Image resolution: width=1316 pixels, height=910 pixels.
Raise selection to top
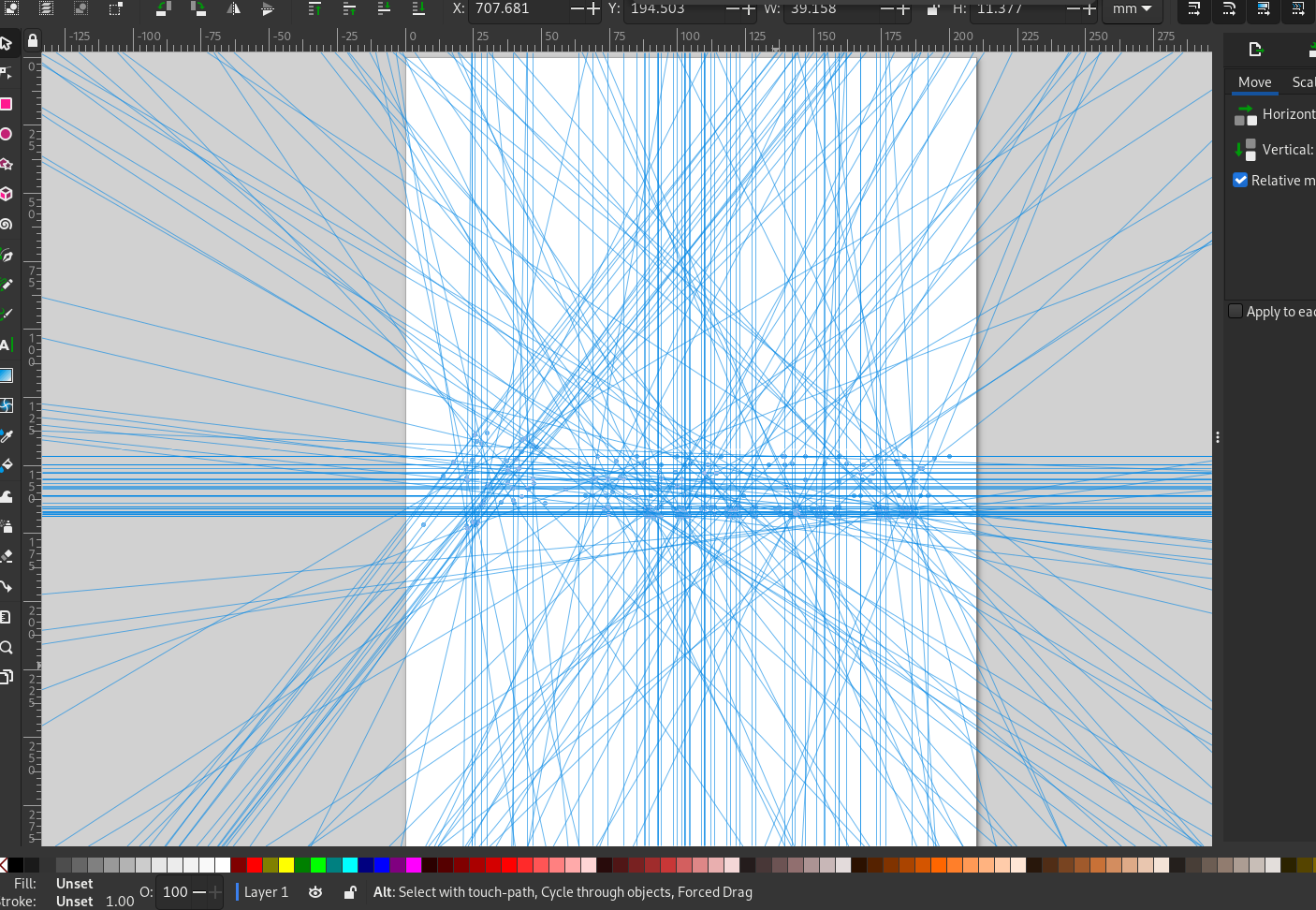coord(314,8)
